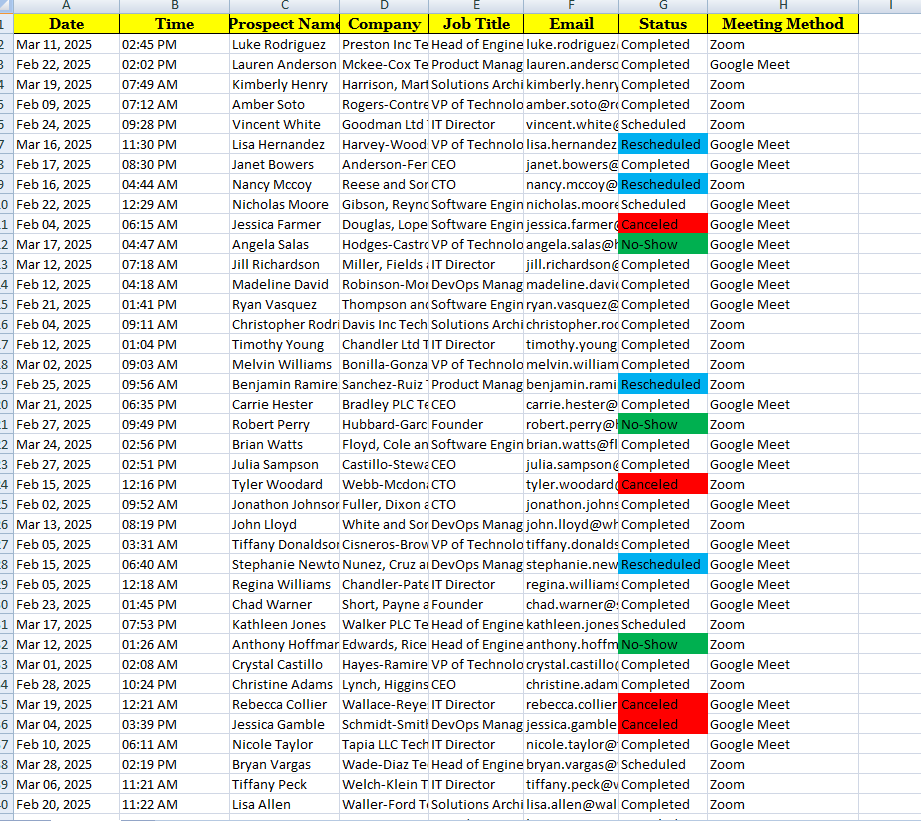Select the empty column I header
The image size is (921, 821).
click(x=888, y=6)
